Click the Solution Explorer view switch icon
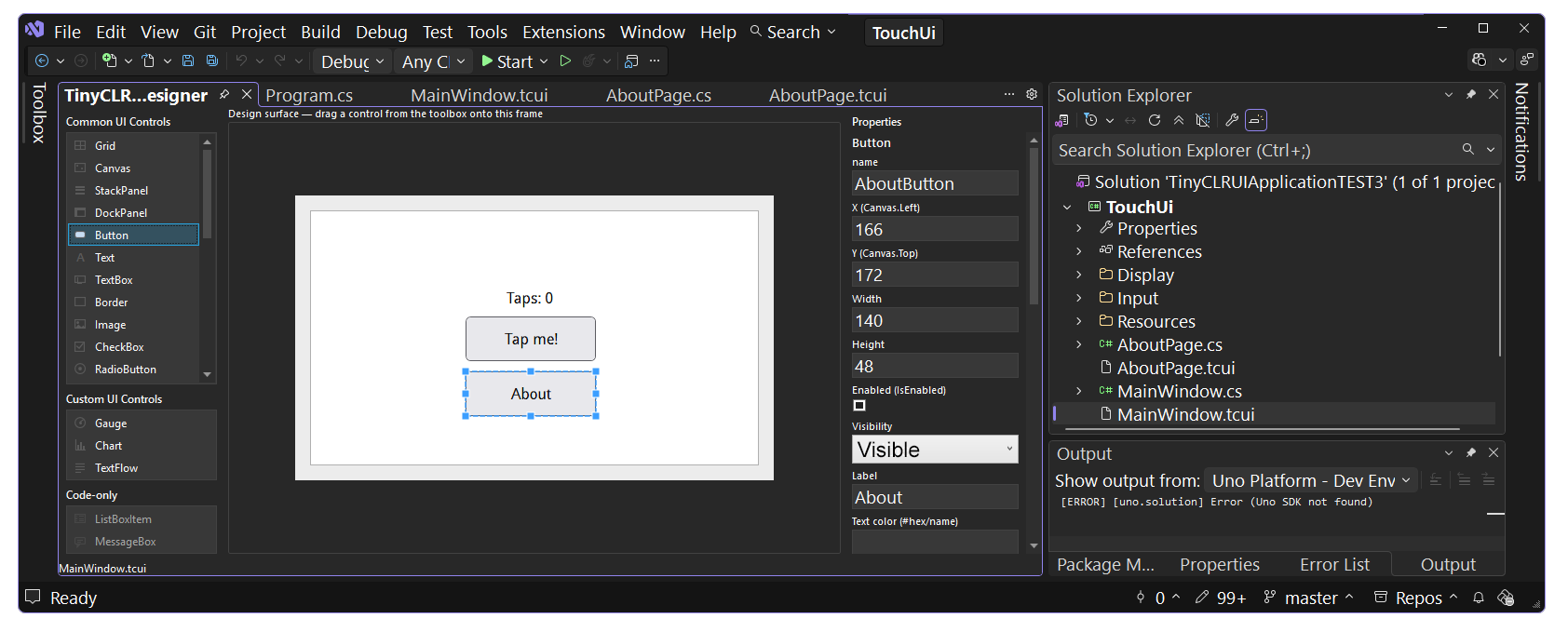 pos(1061,120)
